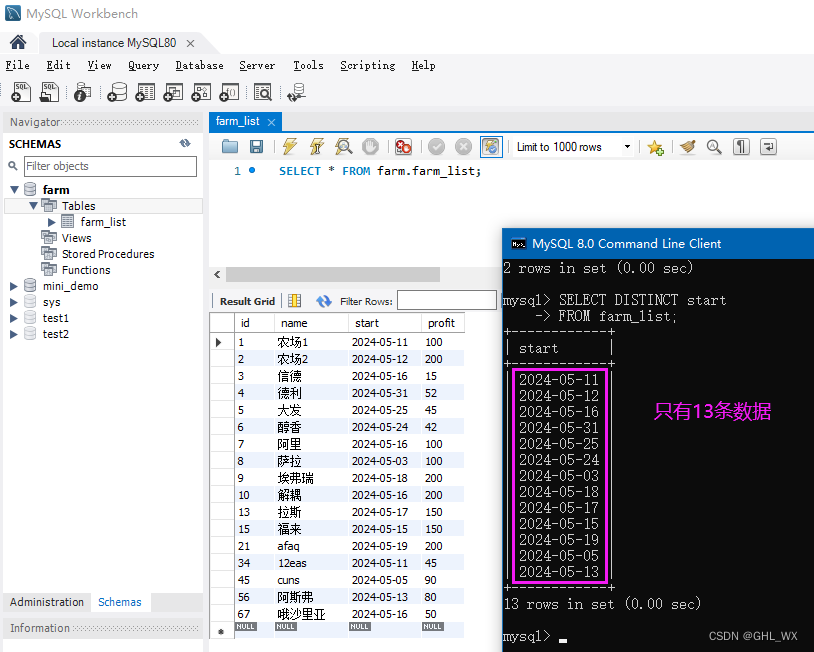The height and width of the screenshot is (652, 814).
Task: Expand the farm_list table node
Action: pyautogui.click(x=51, y=222)
